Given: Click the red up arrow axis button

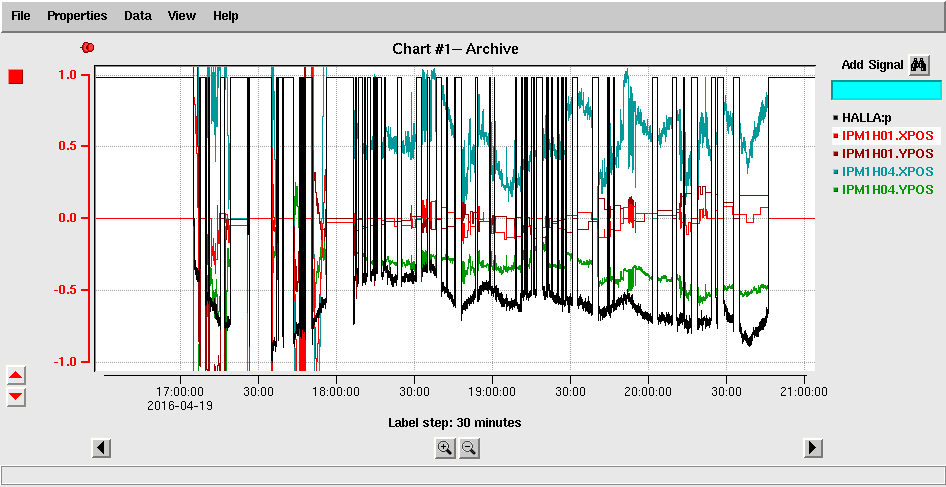Looking at the screenshot, I should tap(16, 375).
